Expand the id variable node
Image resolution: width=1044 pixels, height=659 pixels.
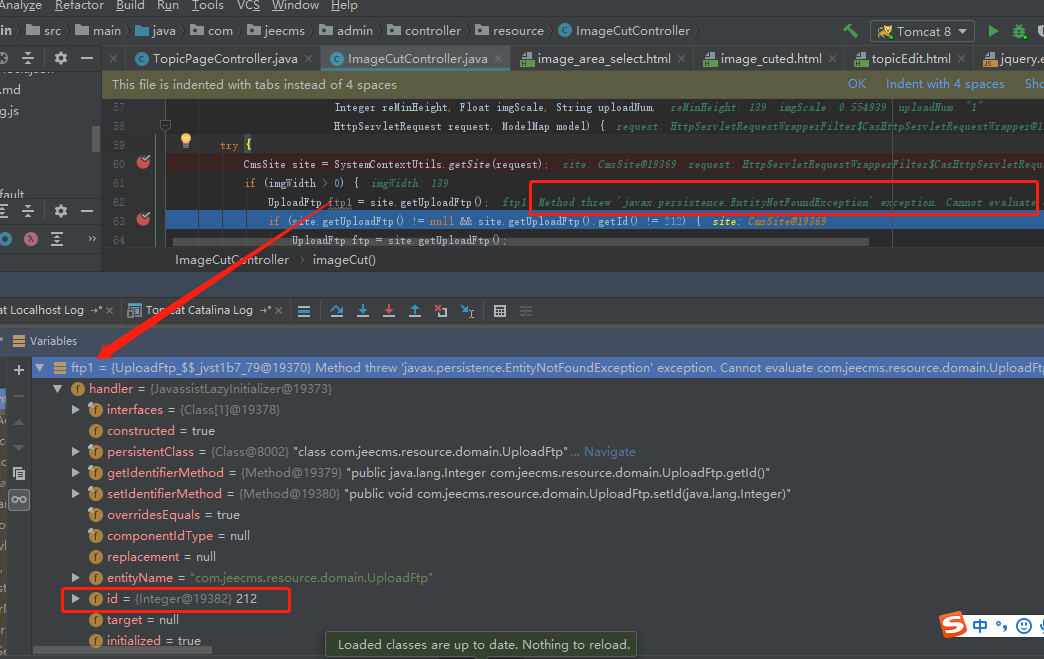(x=76, y=599)
